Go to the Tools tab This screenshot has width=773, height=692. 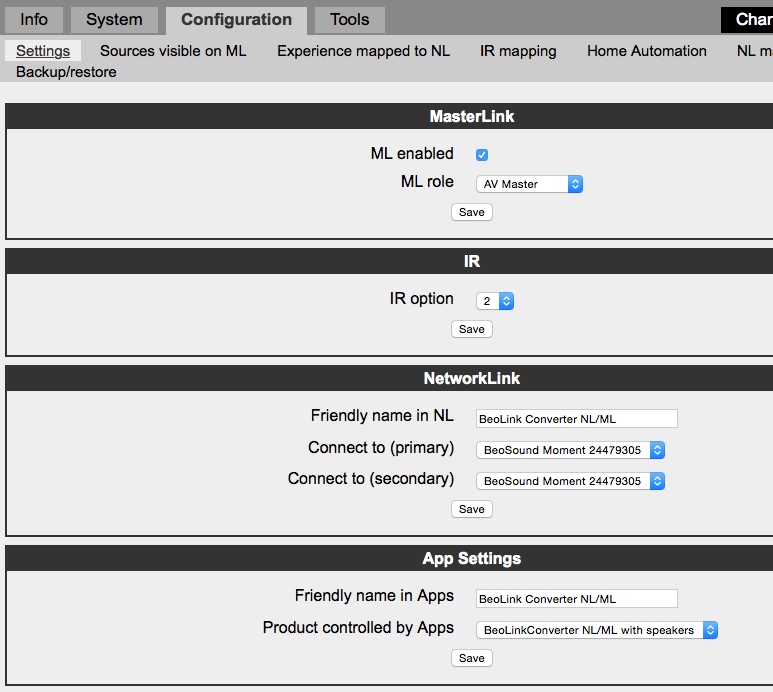(349, 20)
